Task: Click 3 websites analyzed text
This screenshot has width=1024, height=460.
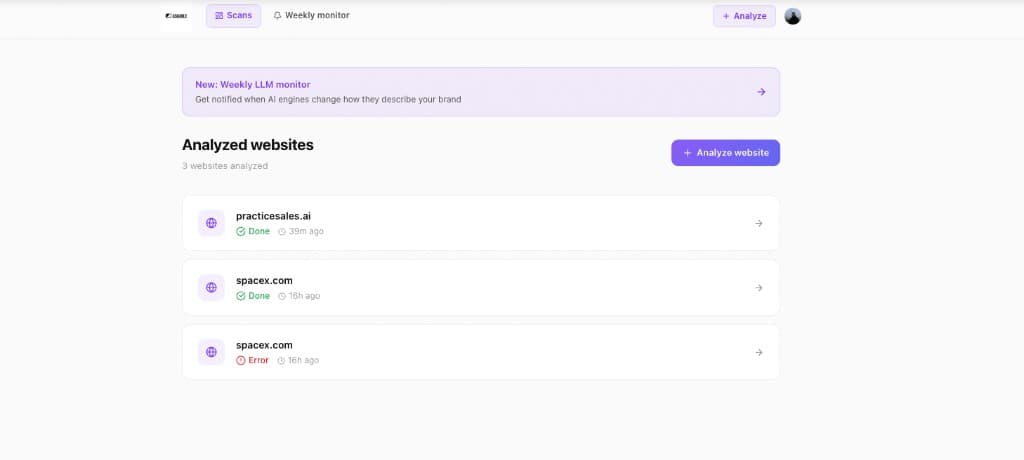Action: pos(225,166)
